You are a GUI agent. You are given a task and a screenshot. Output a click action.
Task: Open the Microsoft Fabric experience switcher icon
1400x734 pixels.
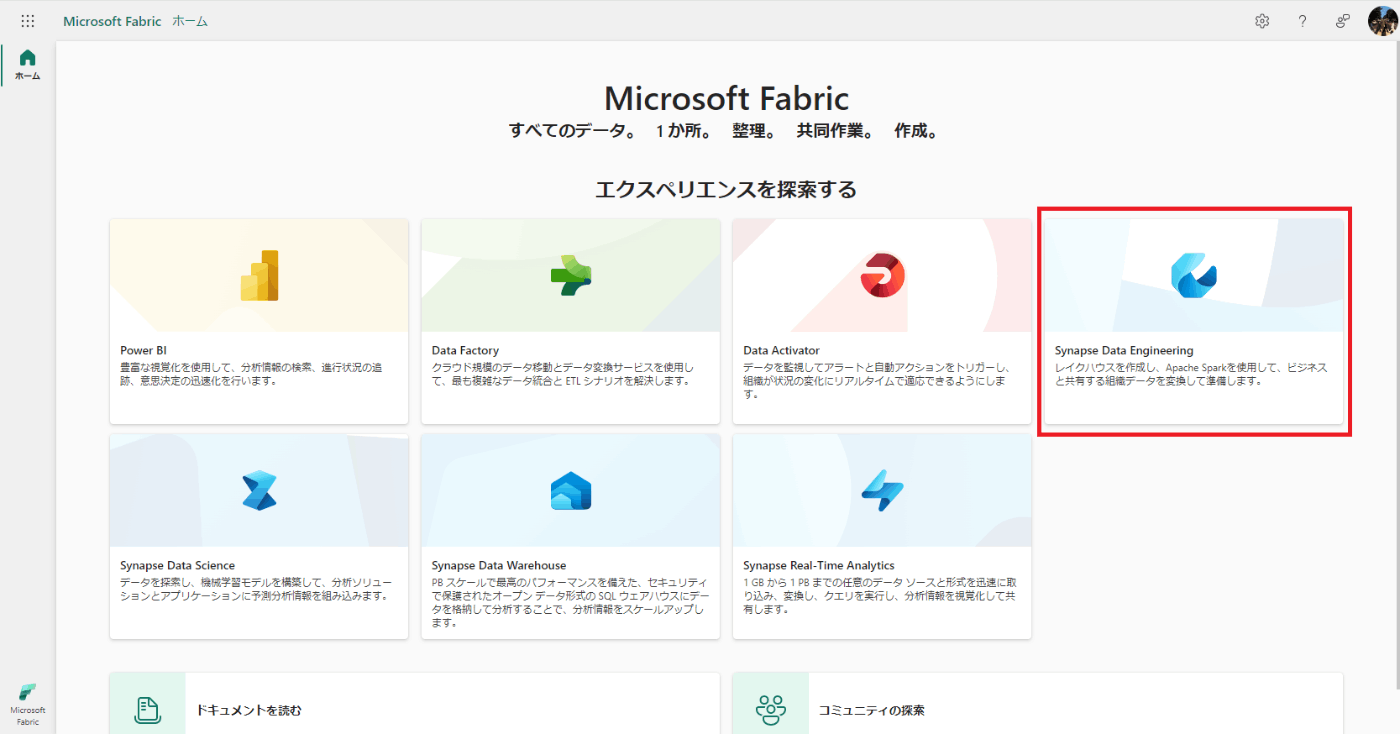point(28,704)
